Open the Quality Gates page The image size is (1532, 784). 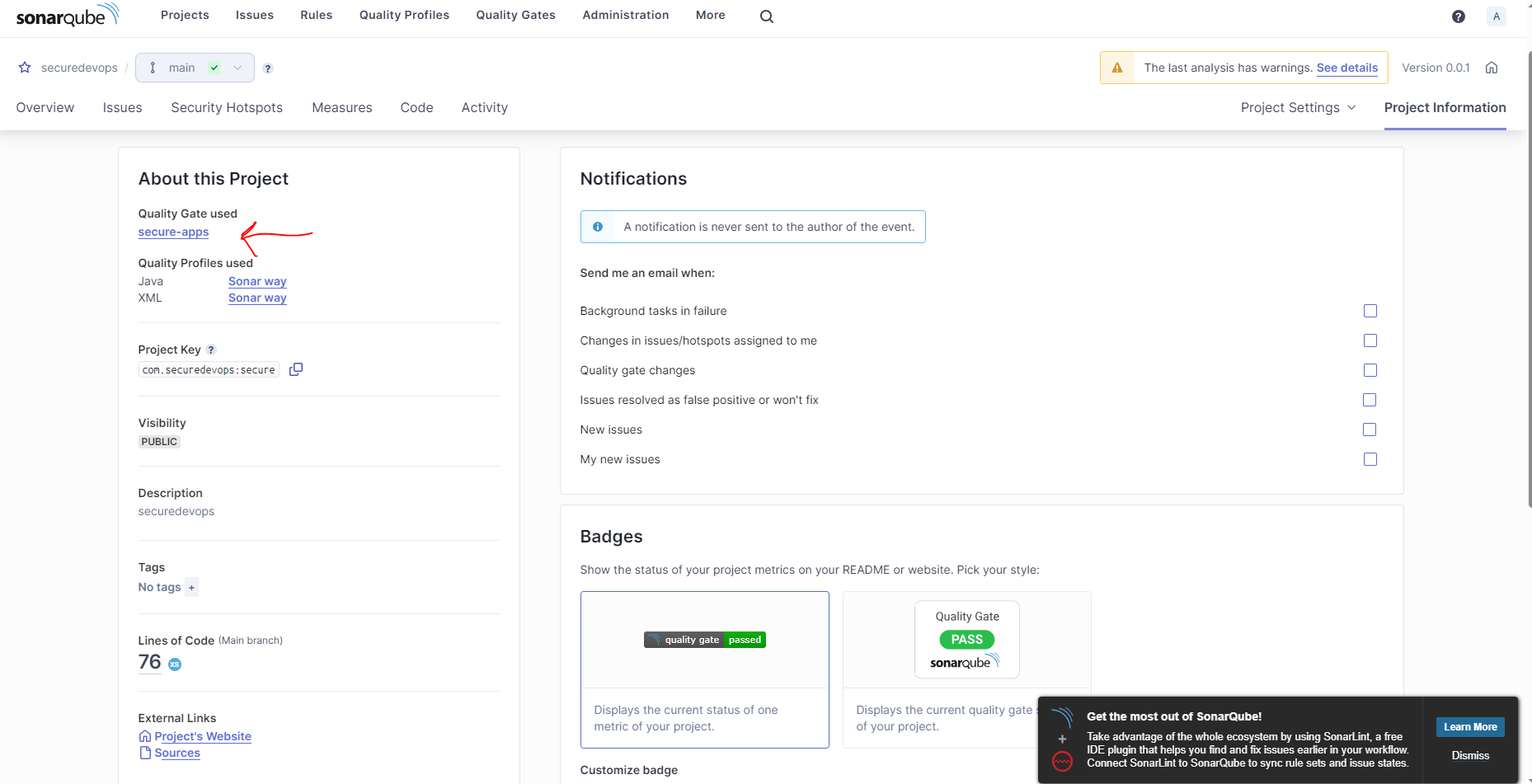[x=515, y=15]
